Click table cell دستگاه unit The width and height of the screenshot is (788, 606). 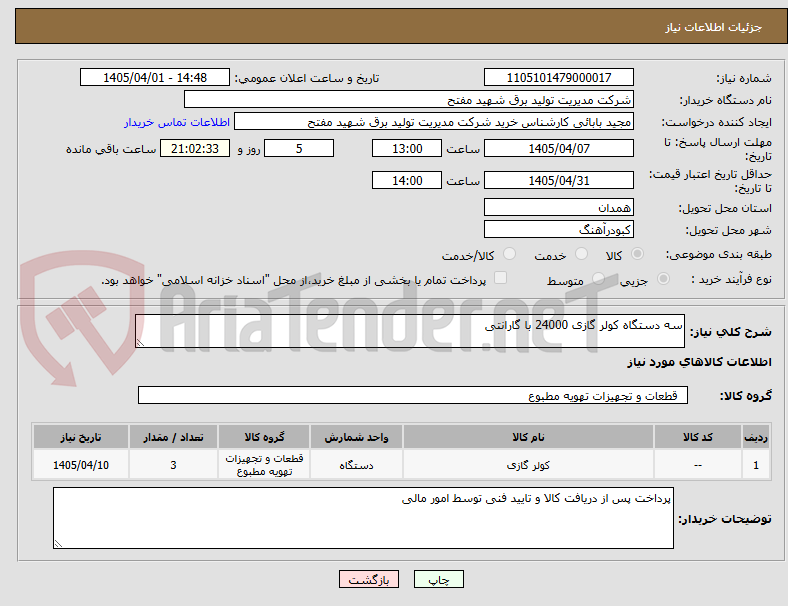(x=356, y=465)
